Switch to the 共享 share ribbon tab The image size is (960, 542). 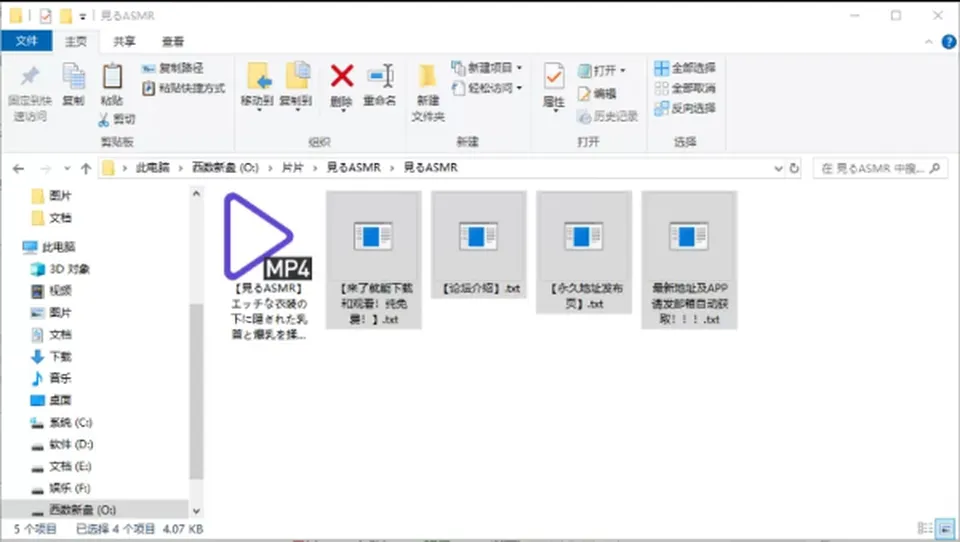point(124,42)
